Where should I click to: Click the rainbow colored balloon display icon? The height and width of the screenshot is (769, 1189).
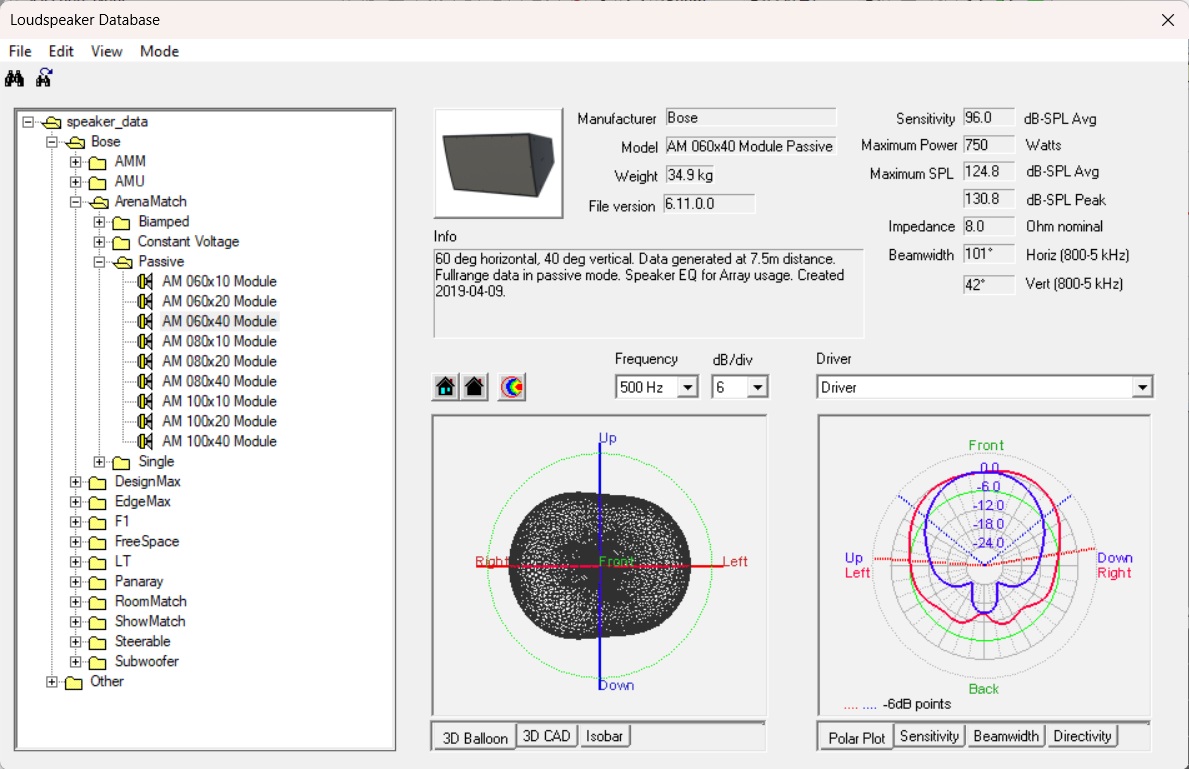pyautogui.click(x=510, y=385)
